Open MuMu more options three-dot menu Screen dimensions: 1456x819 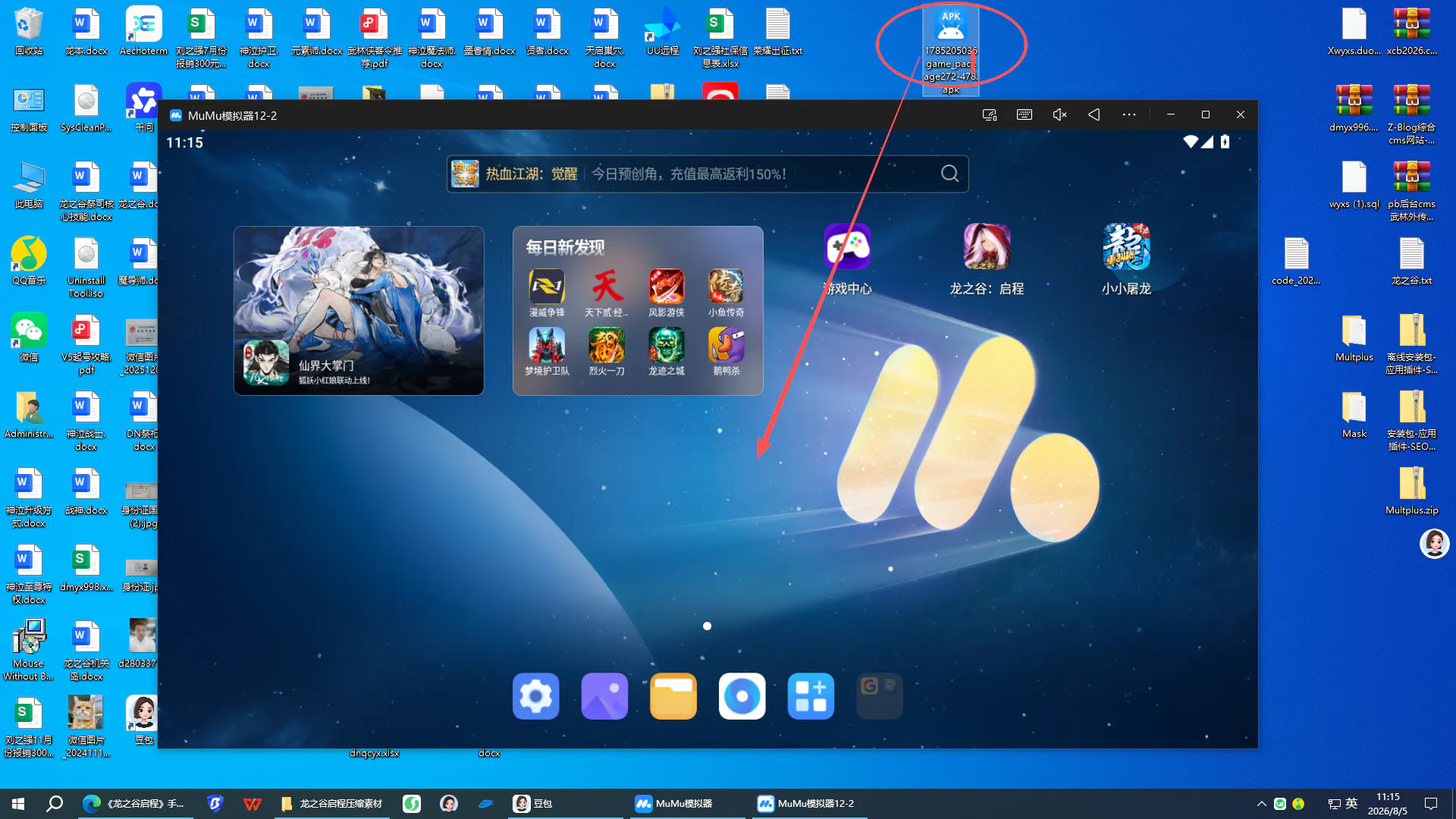pyautogui.click(x=1129, y=115)
